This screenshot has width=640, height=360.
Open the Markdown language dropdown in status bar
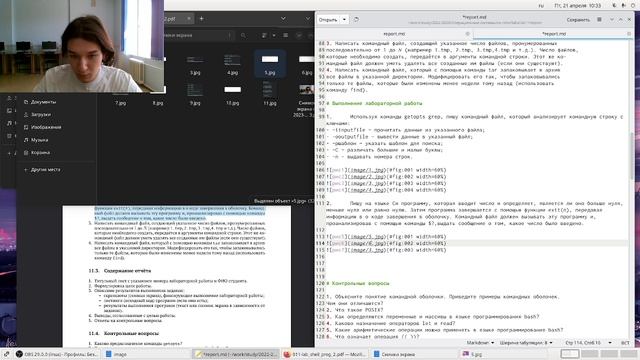point(480,343)
